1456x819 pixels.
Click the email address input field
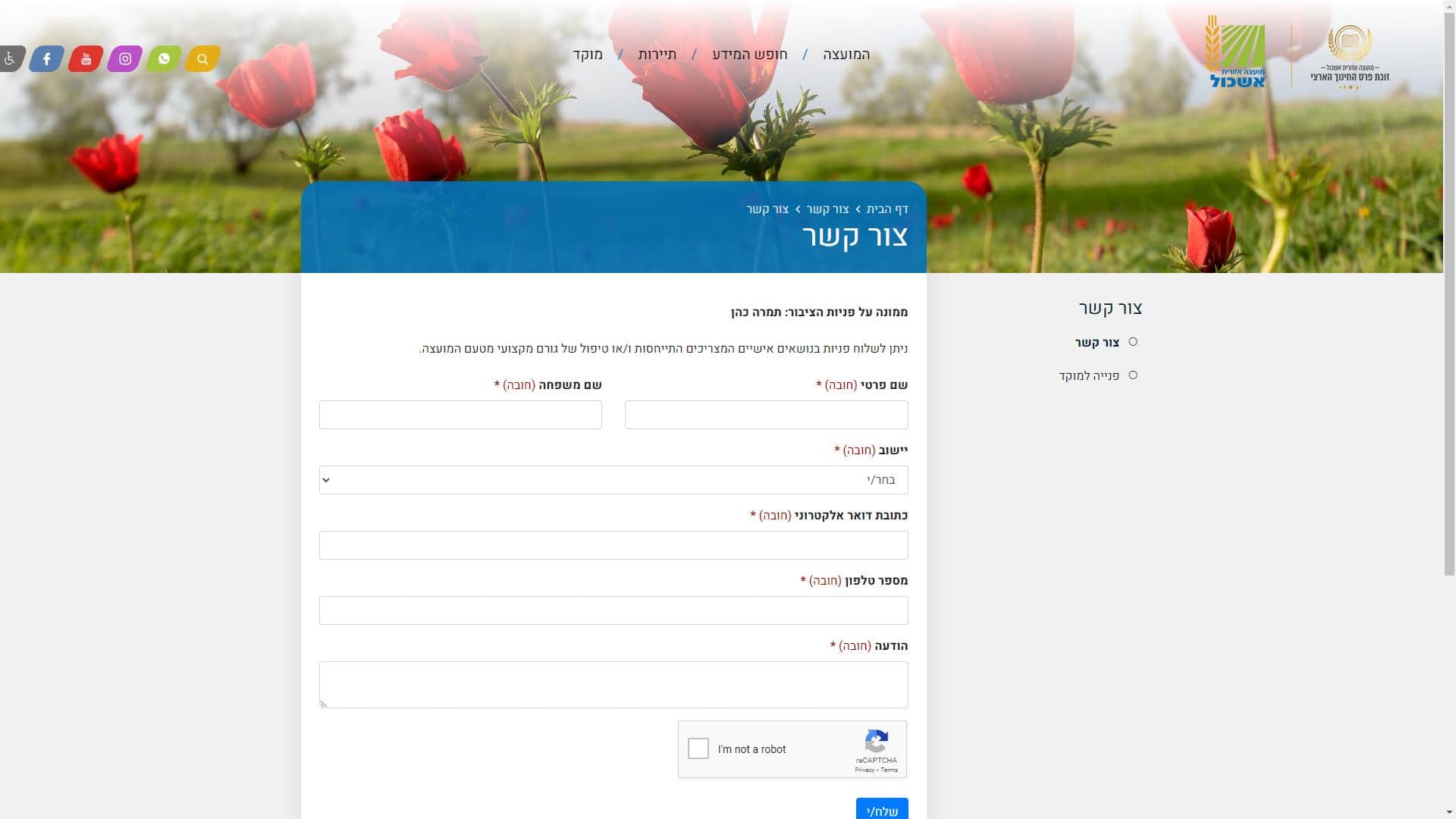coord(613,545)
